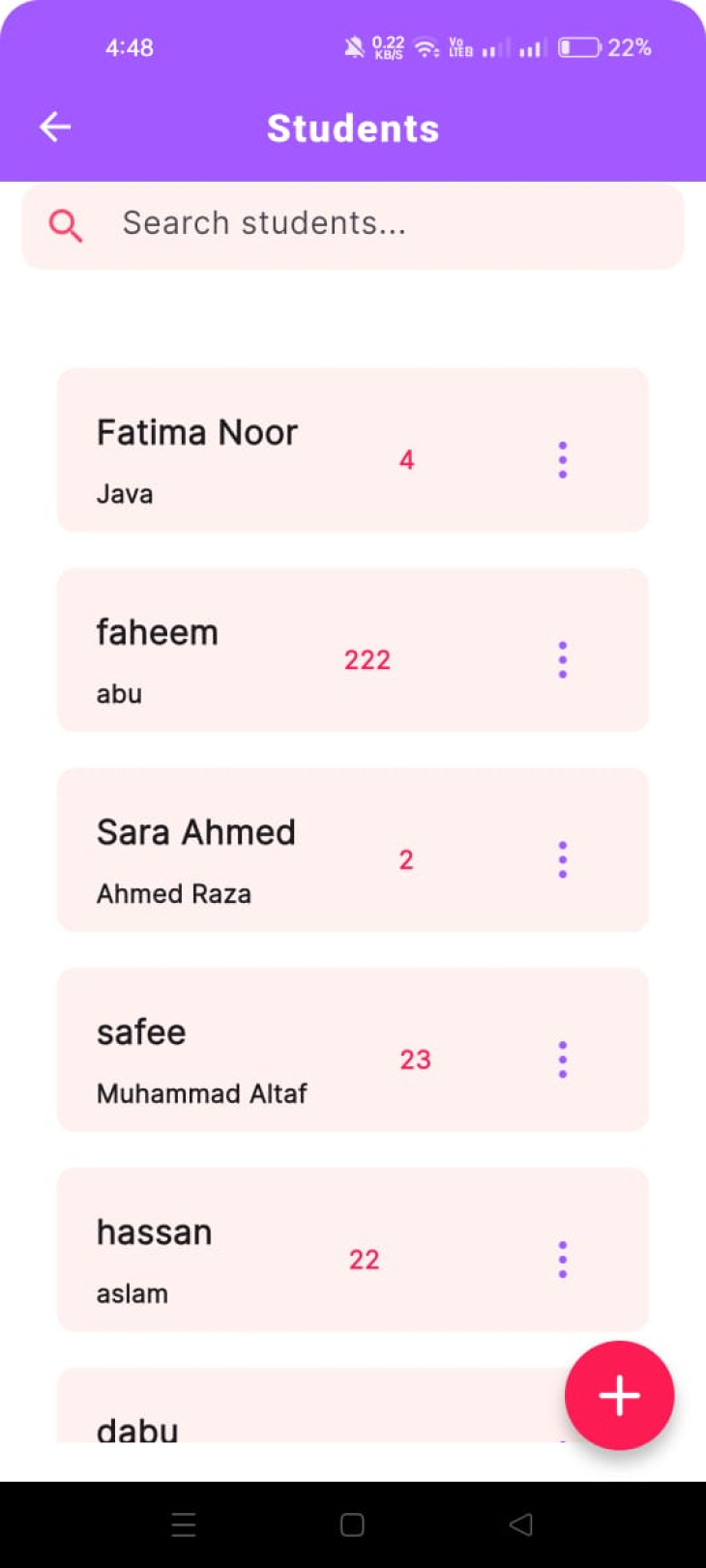Viewport: 706px width, 1568px height.
Task: Click the Students page title
Action: (x=353, y=129)
